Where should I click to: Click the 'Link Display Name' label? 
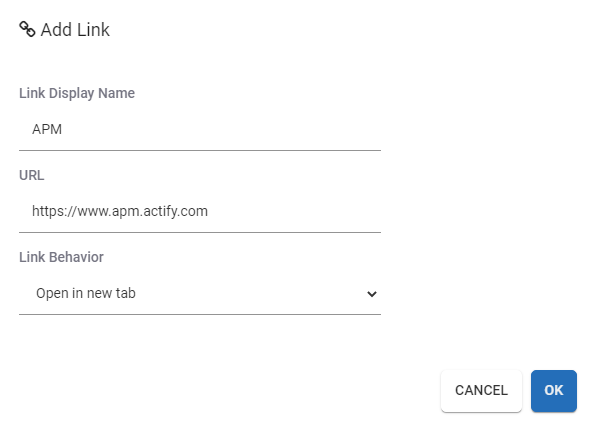77,93
